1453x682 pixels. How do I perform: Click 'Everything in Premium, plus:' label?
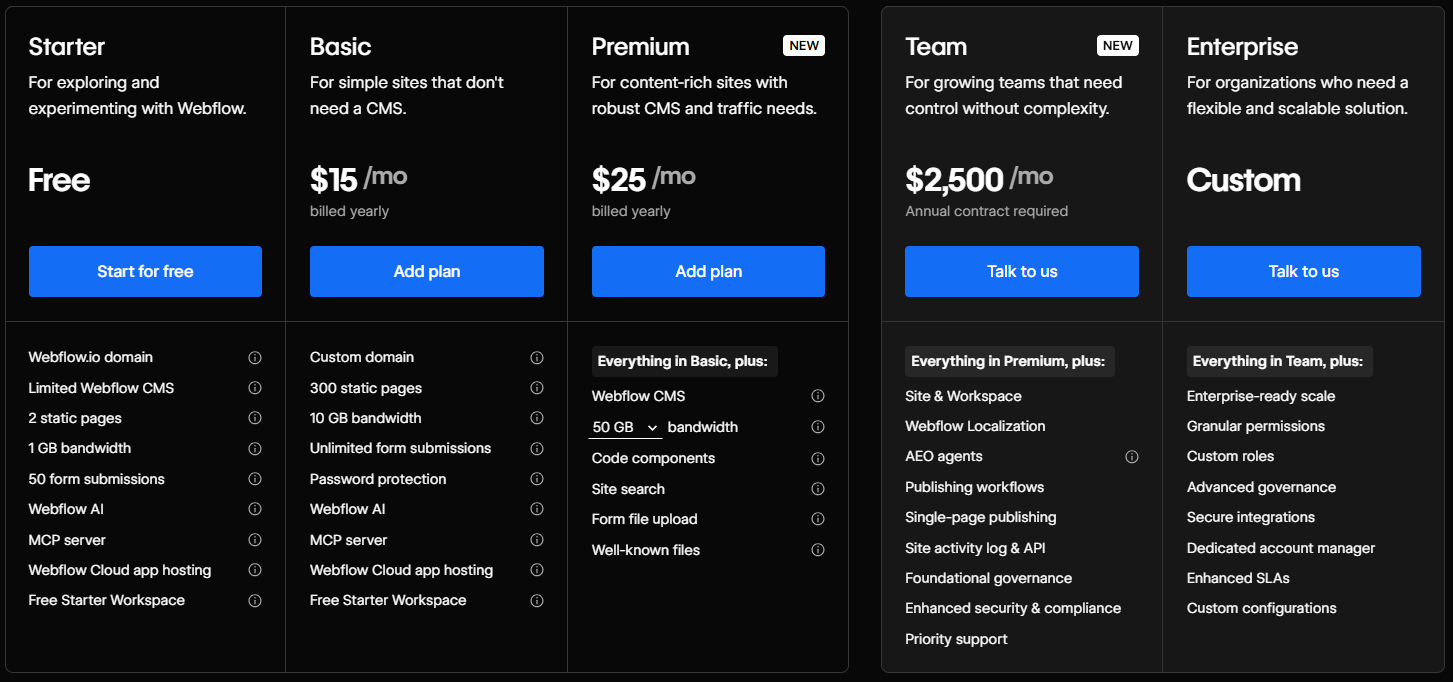coord(1010,361)
